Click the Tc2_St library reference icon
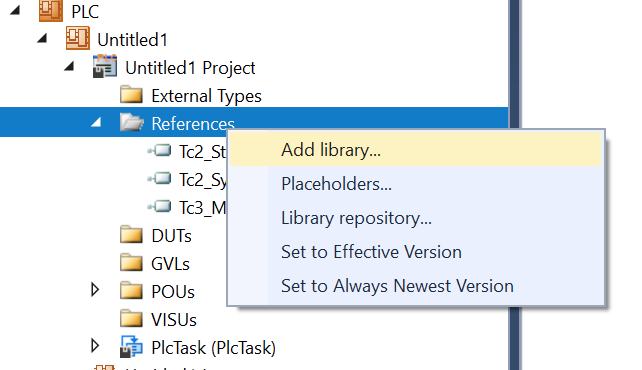Viewport: 642px width, 370px height. pyautogui.click(x=160, y=151)
